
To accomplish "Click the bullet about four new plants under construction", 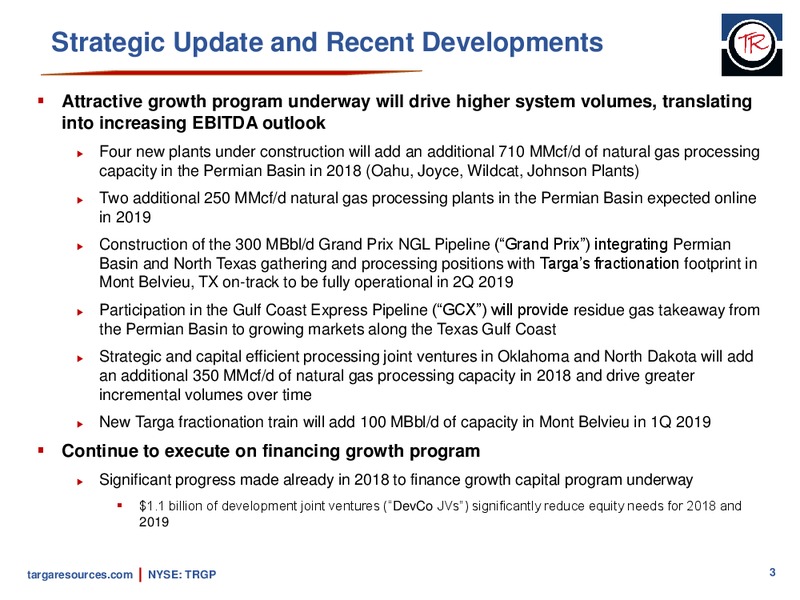I will [x=429, y=161].
